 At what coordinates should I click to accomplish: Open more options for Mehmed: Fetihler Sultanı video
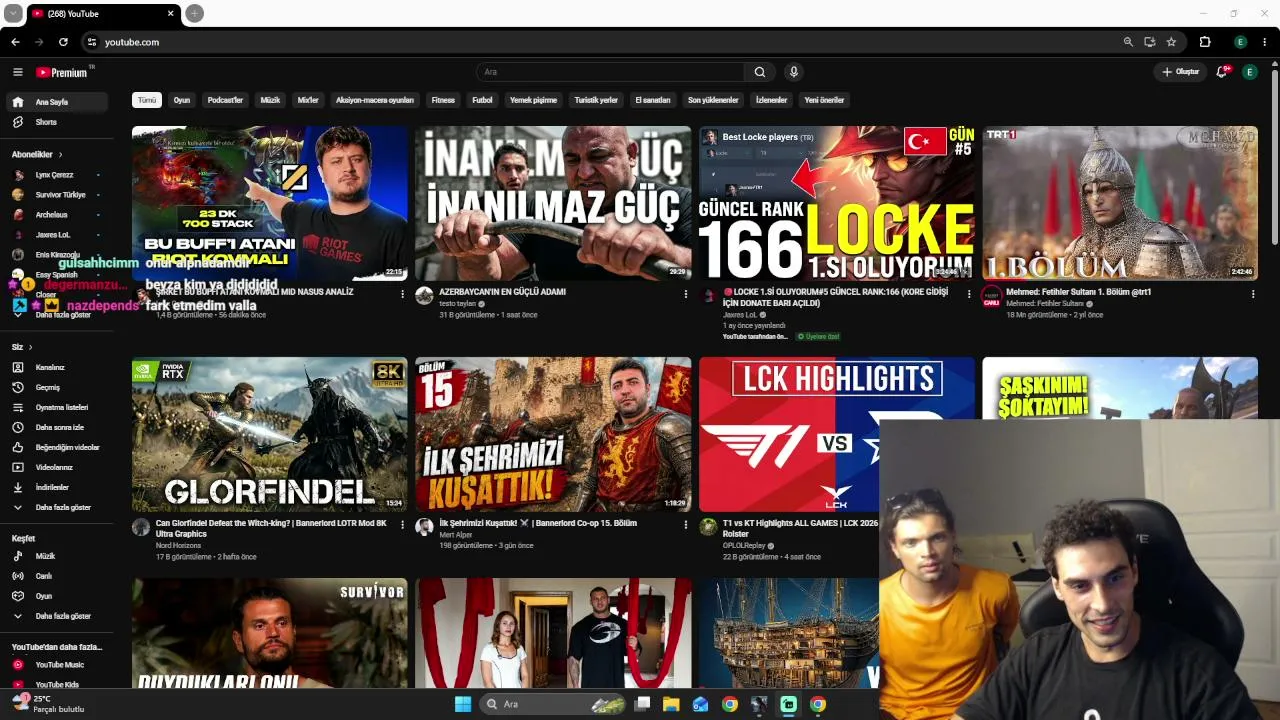(x=1253, y=294)
